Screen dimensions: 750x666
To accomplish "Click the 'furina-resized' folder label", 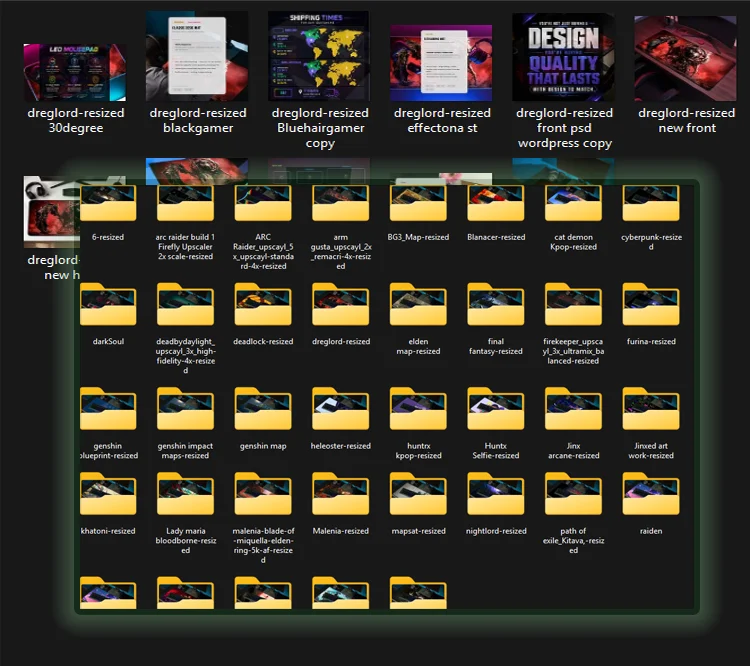I will [651, 341].
